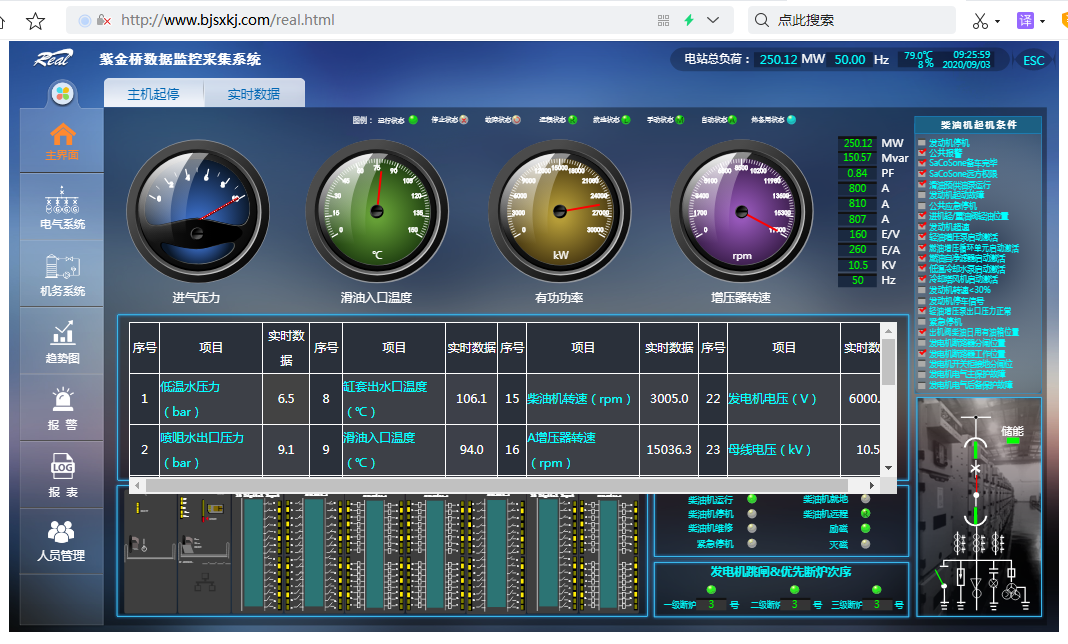The height and width of the screenshot is (644, 1068).
Task: Toggle the 紧急停机 condition checkbox
Action: [922, 321]
